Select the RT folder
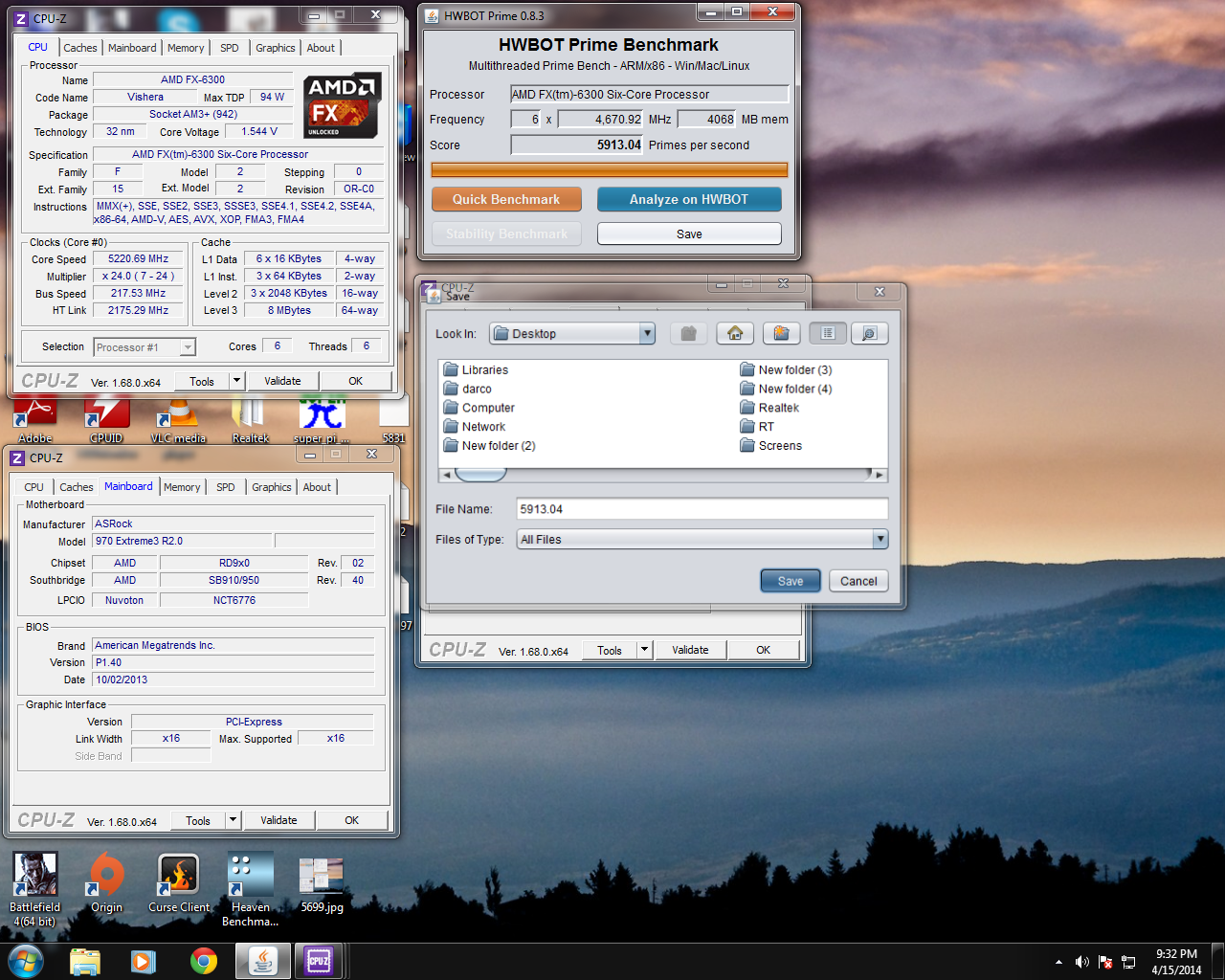Viewport: 1225px width, 980px height. (x=757, y=427)
